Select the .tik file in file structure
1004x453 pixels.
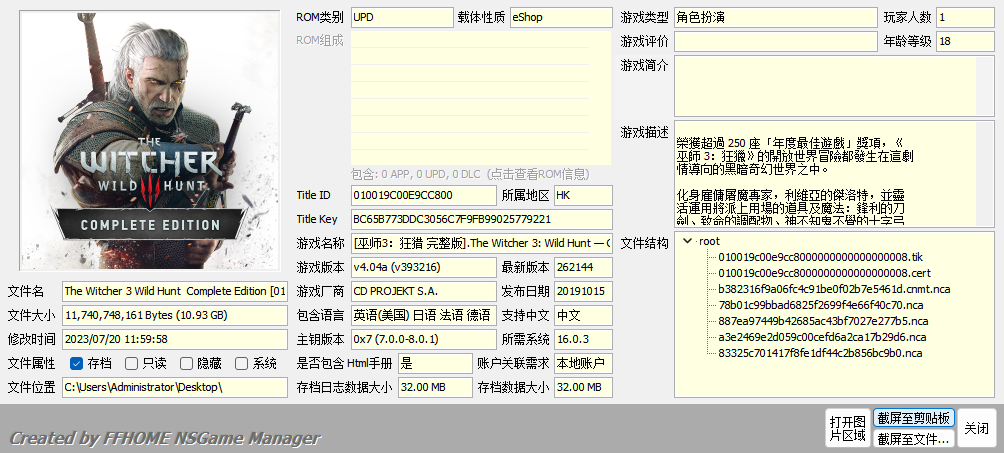pyautogui.click(x=820, y=257)
